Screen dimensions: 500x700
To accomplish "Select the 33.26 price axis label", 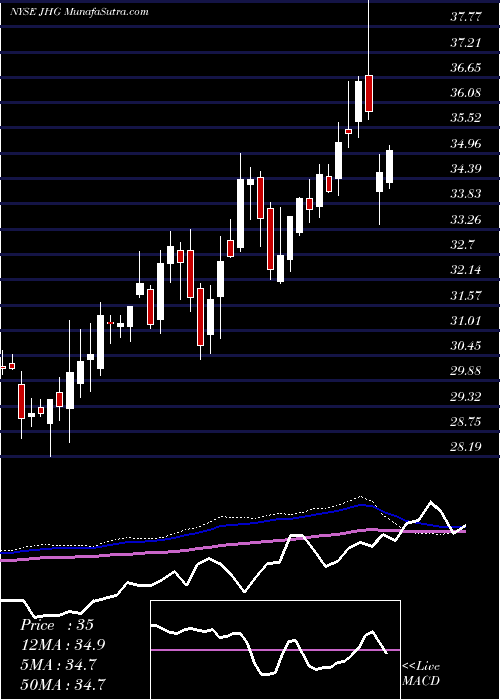I will [x=466, y=219].
